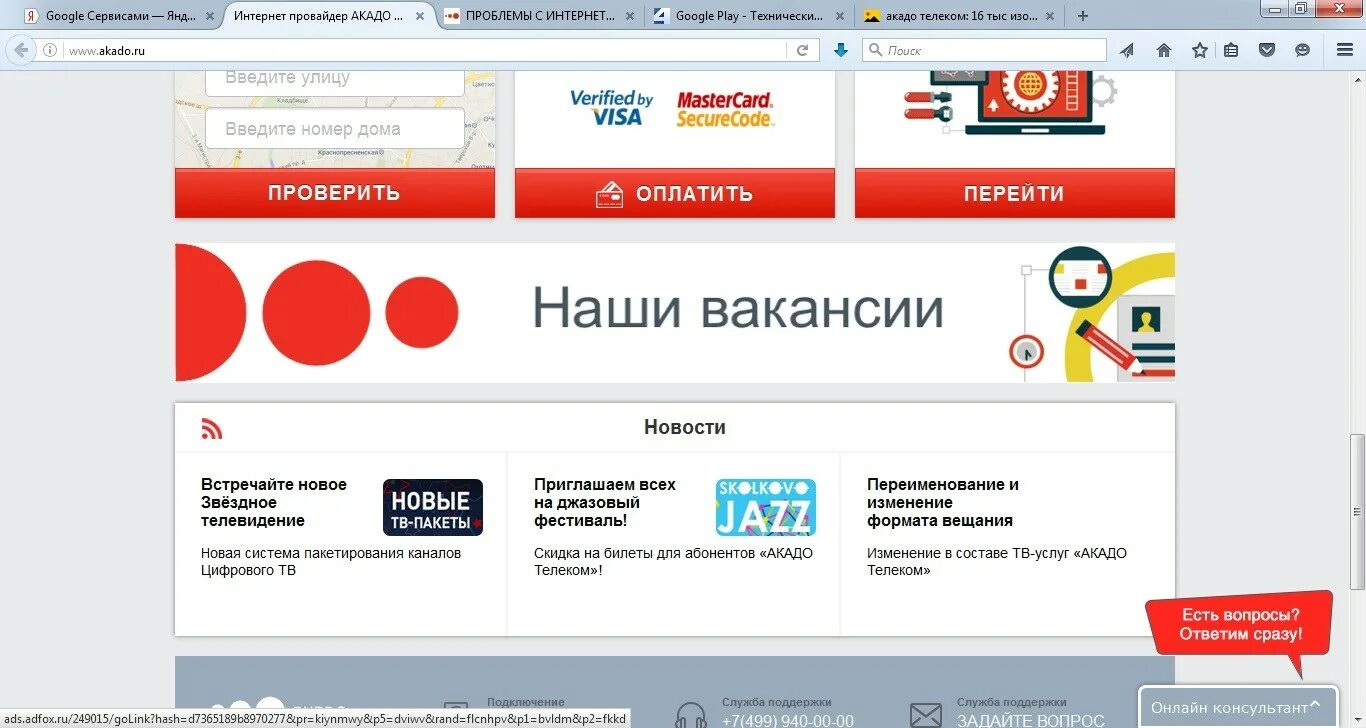Click the envelope icon in the footer
Screen dimensions: 1366x728
pos(926,715)
